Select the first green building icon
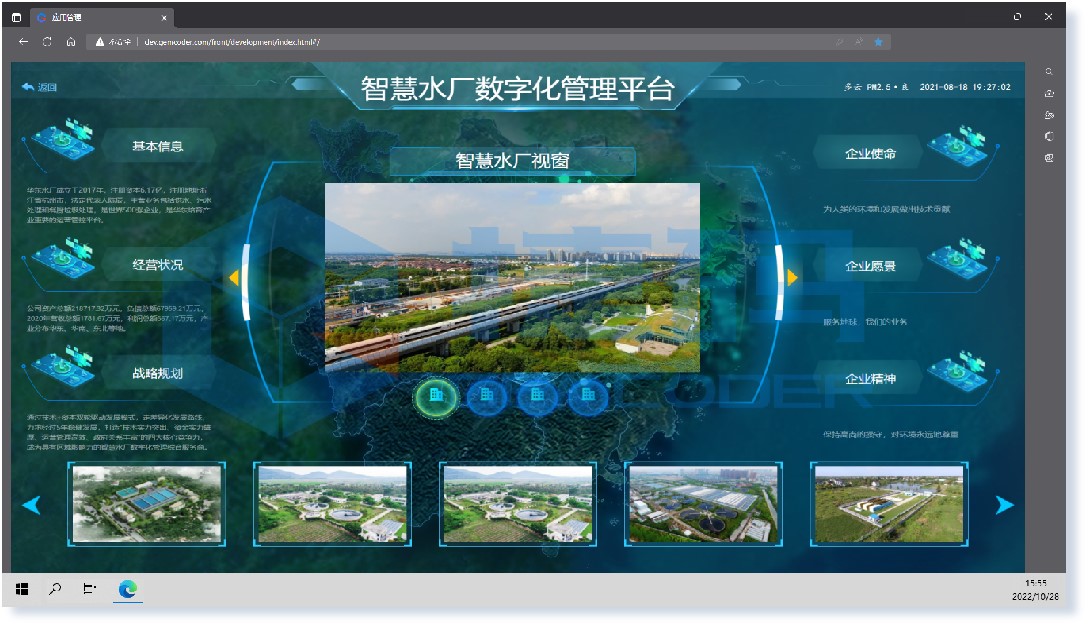1090x628 pixels. 436,397
